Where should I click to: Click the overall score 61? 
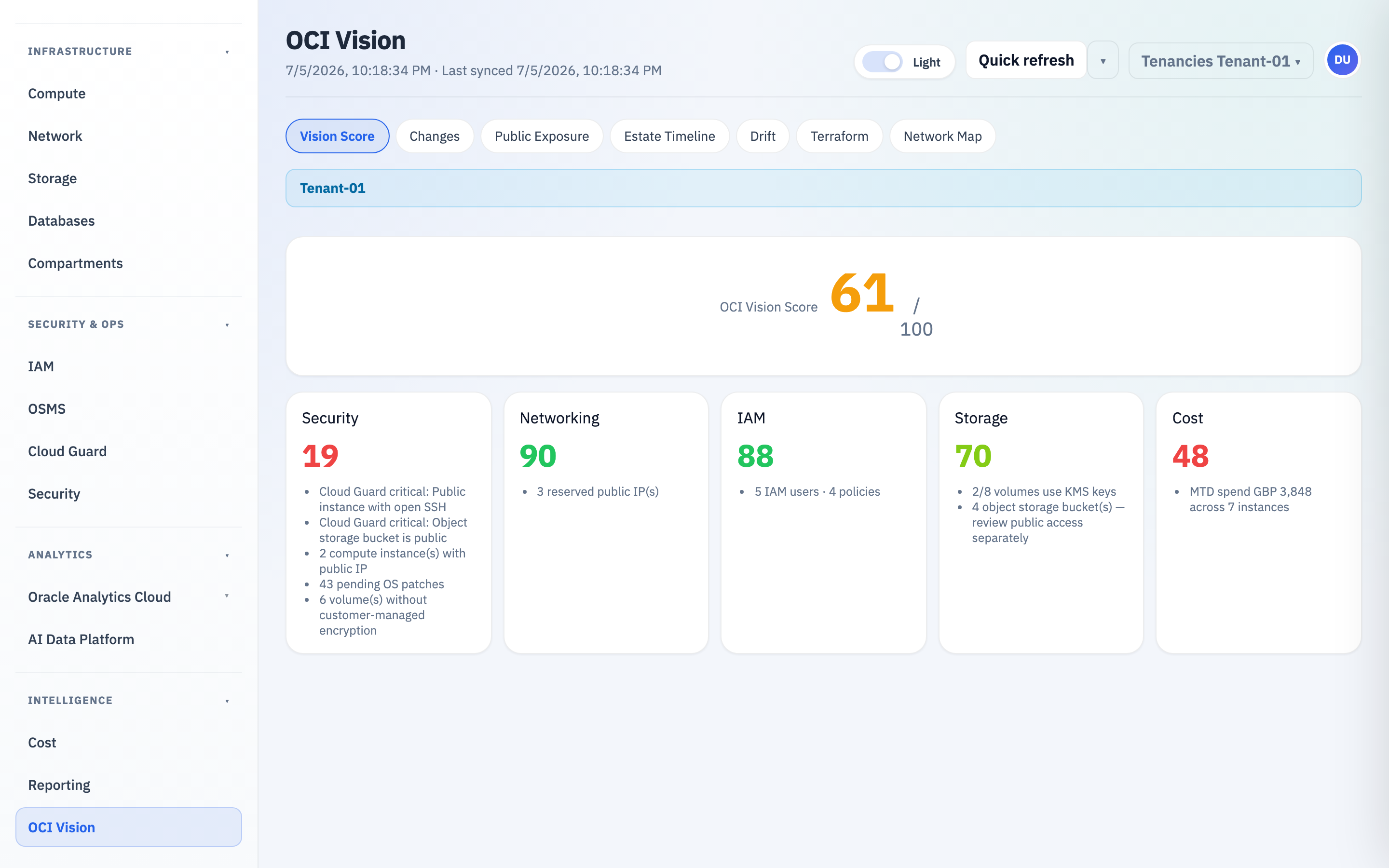coord(861,293)
